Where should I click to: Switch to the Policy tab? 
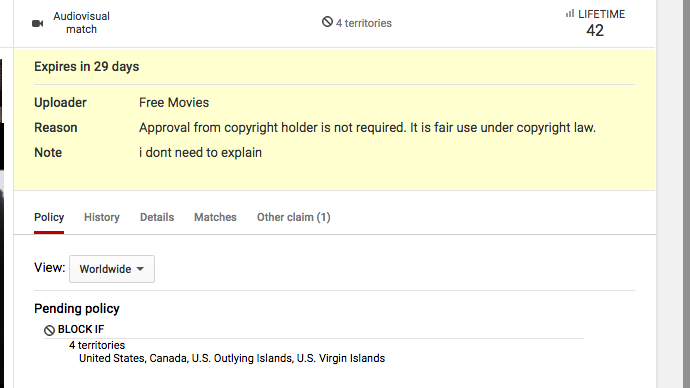(49, 217)
